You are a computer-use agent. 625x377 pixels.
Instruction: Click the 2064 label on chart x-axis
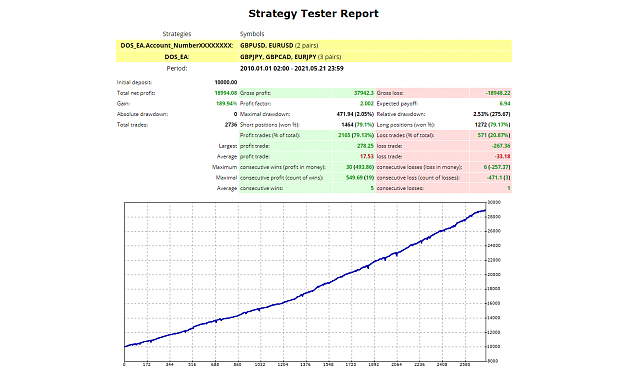397,365
